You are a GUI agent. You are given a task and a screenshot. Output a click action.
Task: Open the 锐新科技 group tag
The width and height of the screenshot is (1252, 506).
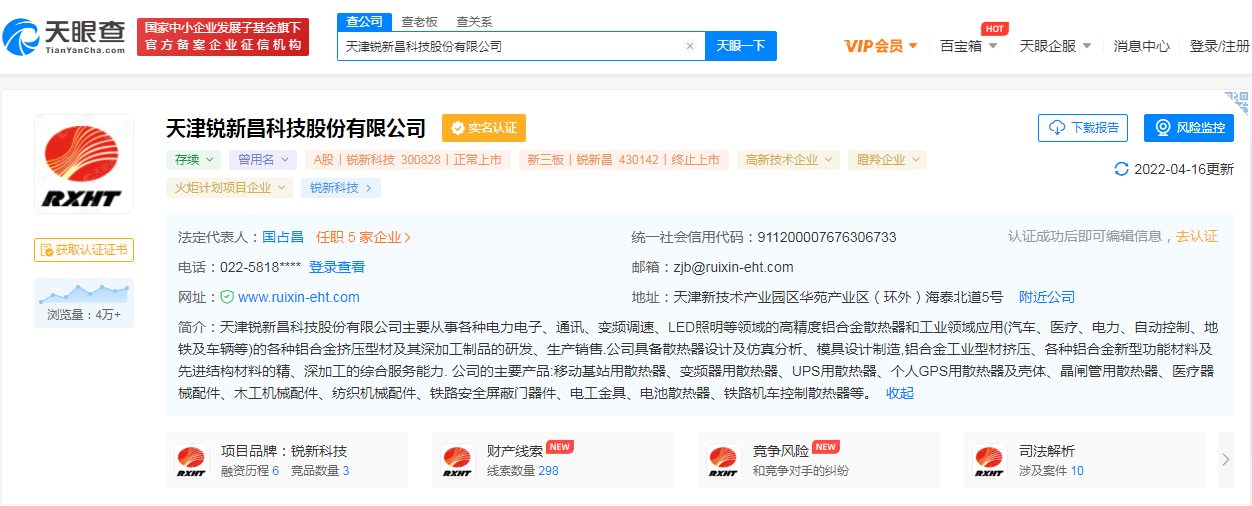click(x=340, y=188)
